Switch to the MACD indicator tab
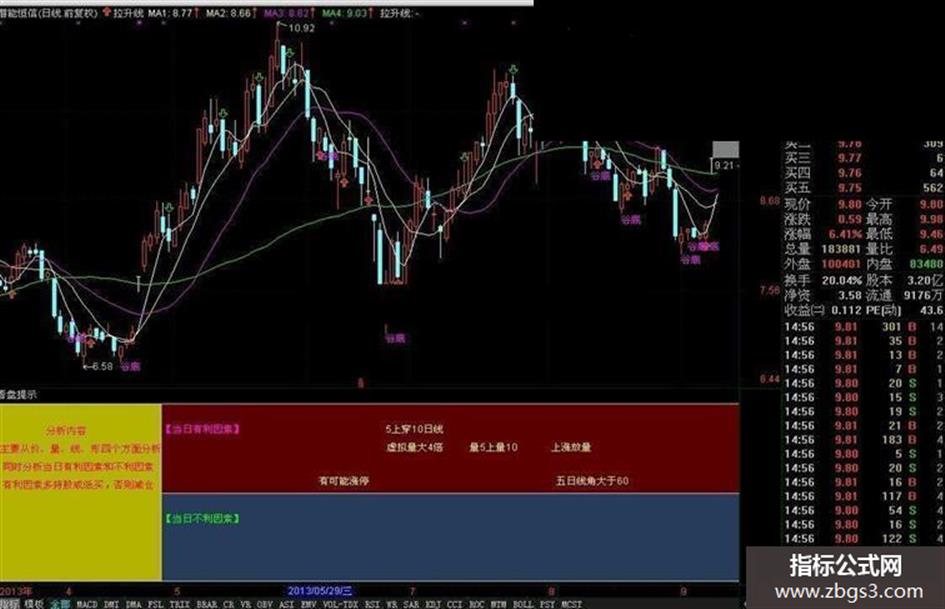This screenshot has height=609, width=945. coord(87,604)
